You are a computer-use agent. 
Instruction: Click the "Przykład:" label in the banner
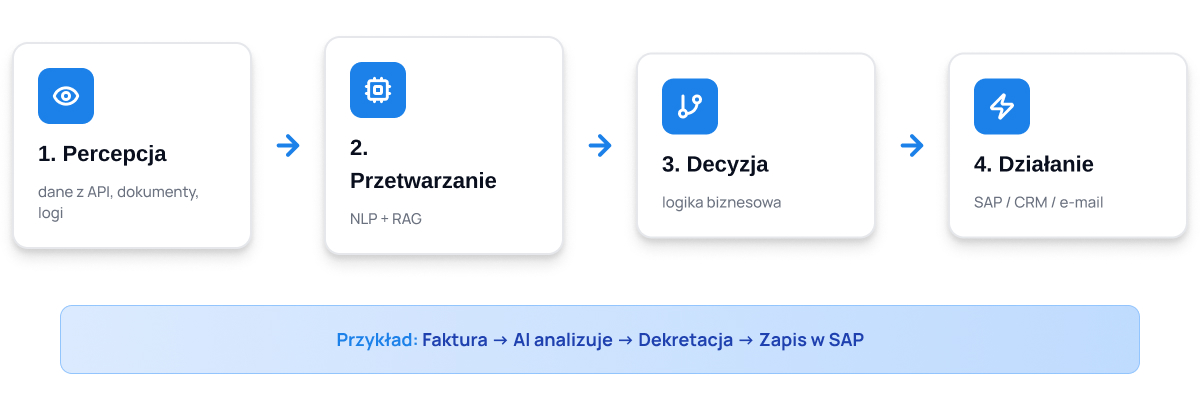(x=377, y=340)
